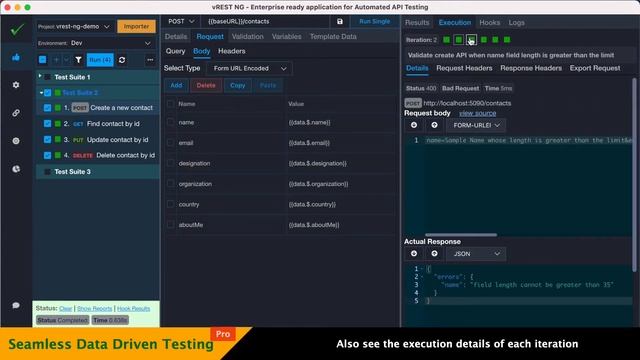The height and width of the screenshot is (360, 640).
Task: Check the Test Suite 1 checkbox
Action: point(47,77)
